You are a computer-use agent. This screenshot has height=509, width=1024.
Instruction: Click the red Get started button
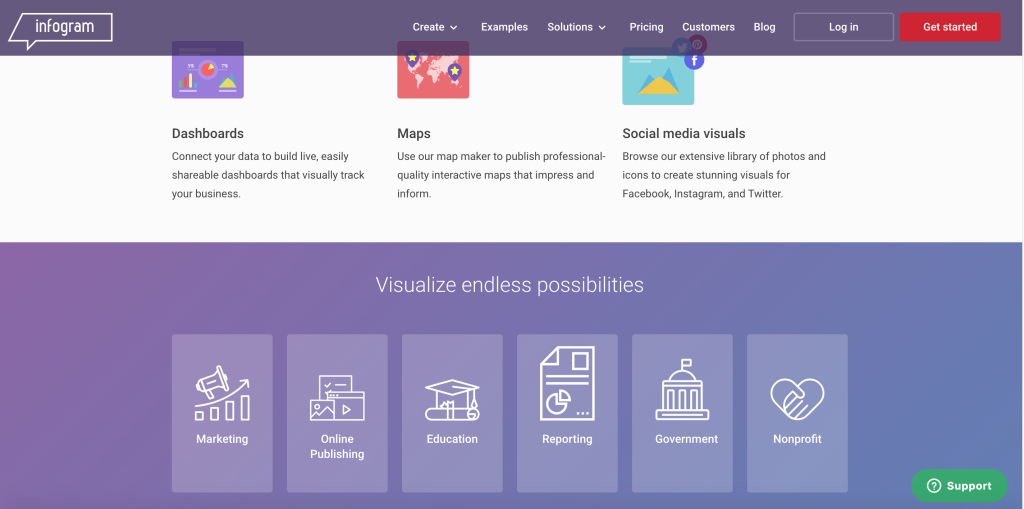pos(950,27)
